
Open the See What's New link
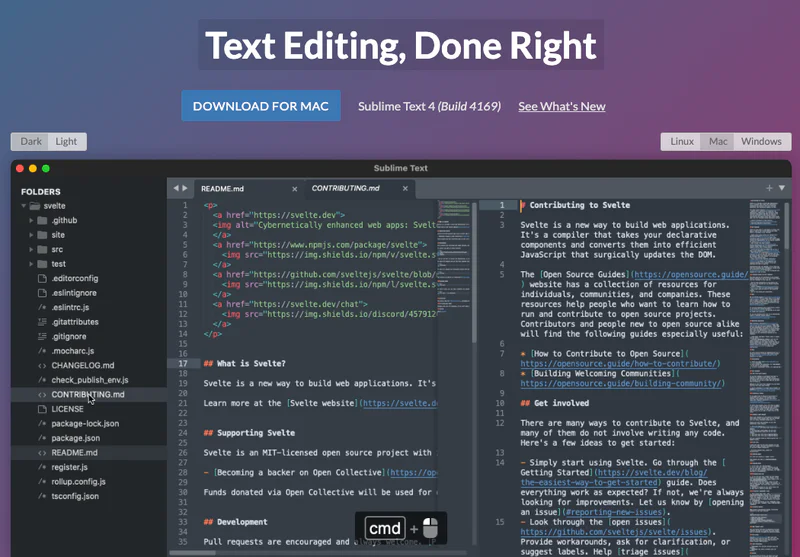pyautogui.click(x=562, y=106)
